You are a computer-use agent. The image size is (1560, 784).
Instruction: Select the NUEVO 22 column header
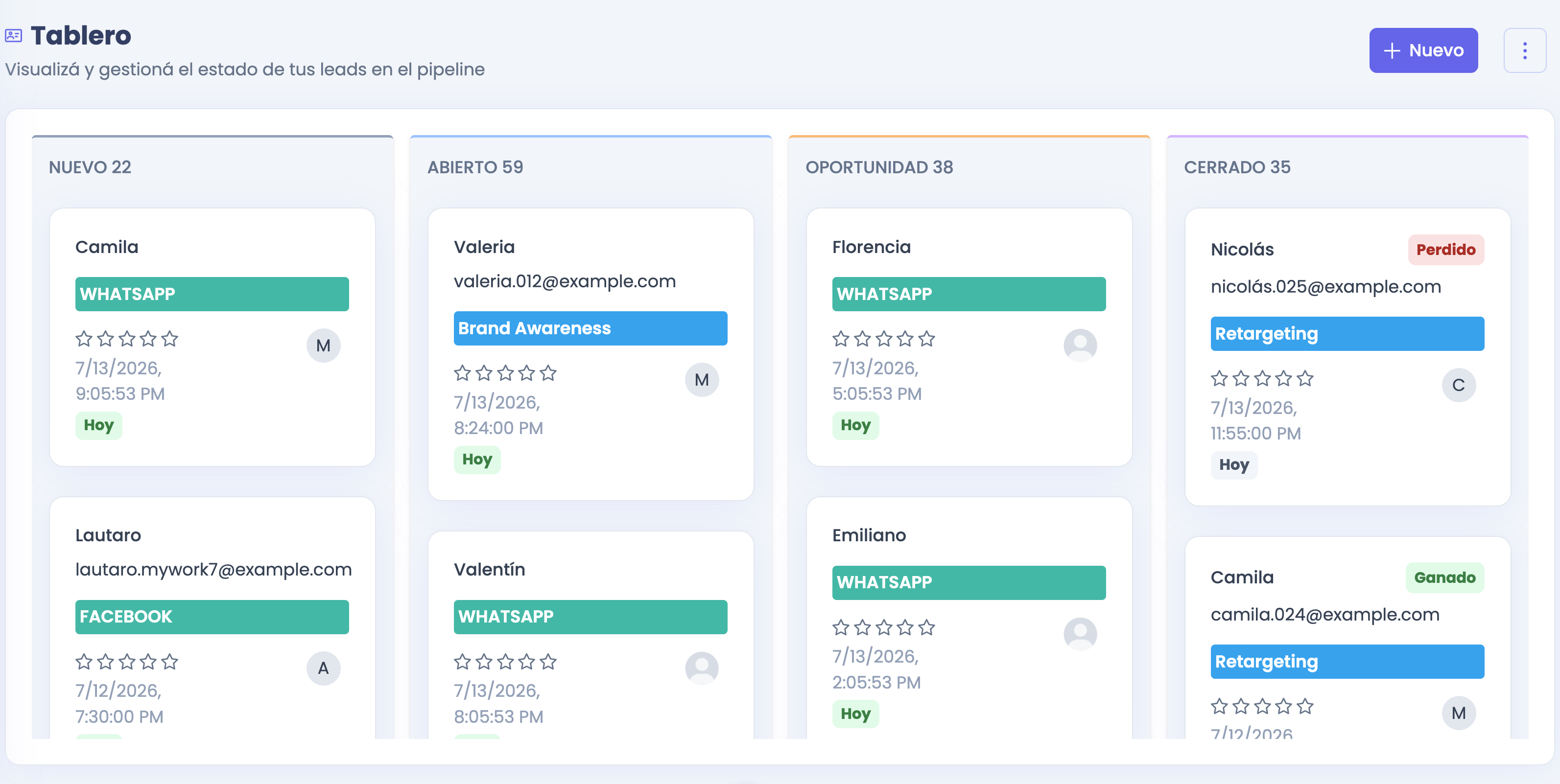90,167
